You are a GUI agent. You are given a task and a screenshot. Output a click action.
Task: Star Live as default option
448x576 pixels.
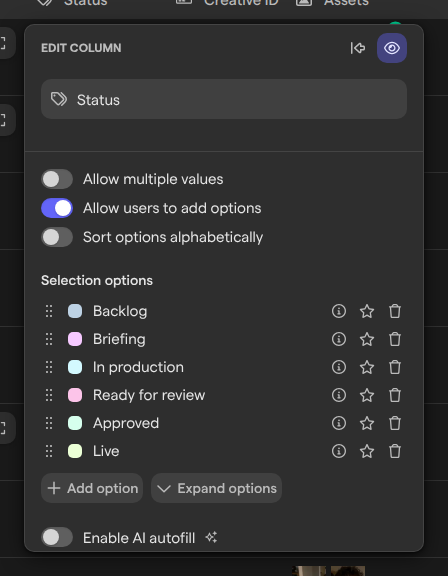click(367, 451)
